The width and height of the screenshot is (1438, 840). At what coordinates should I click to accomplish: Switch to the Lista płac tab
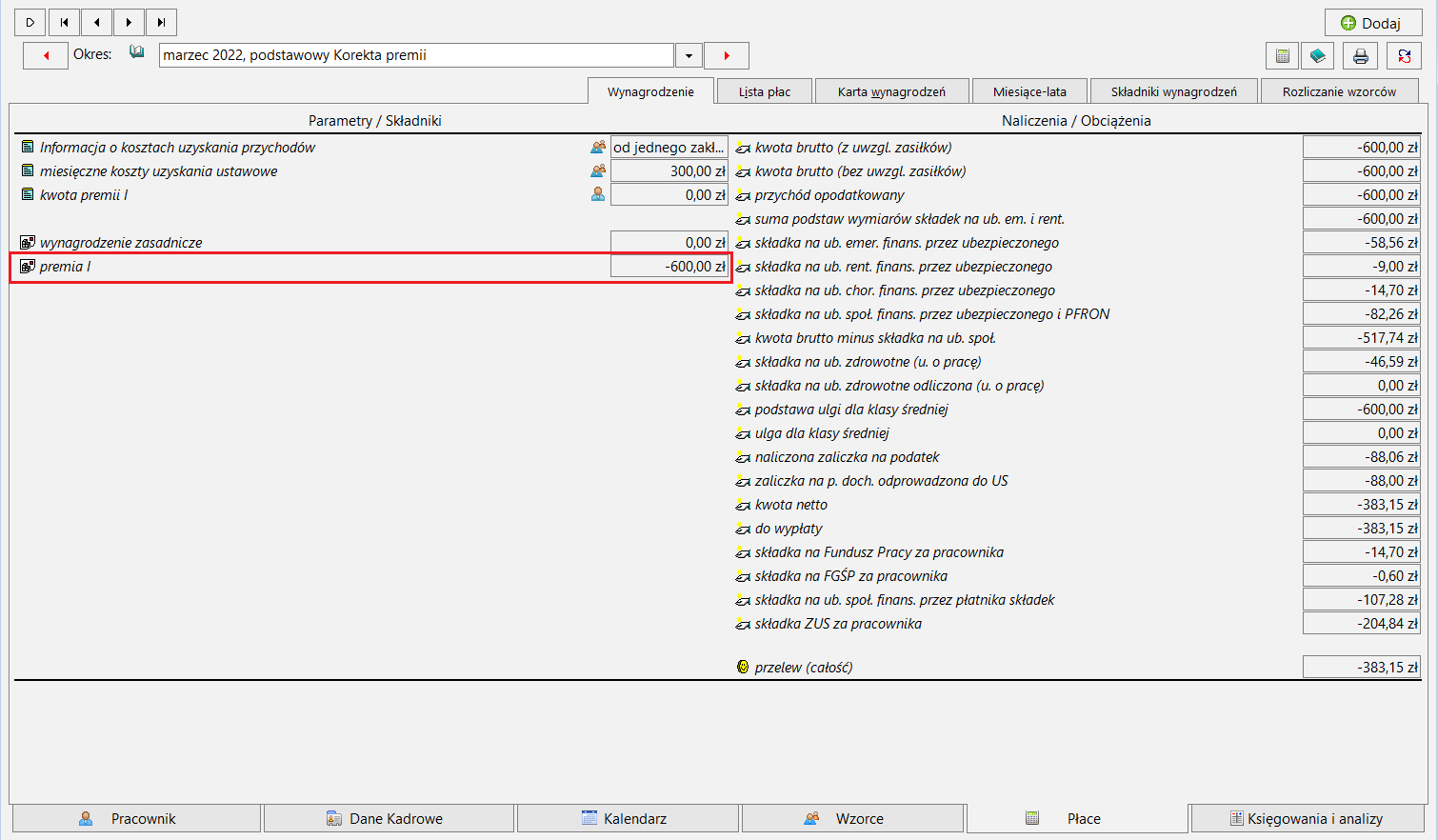765,91
